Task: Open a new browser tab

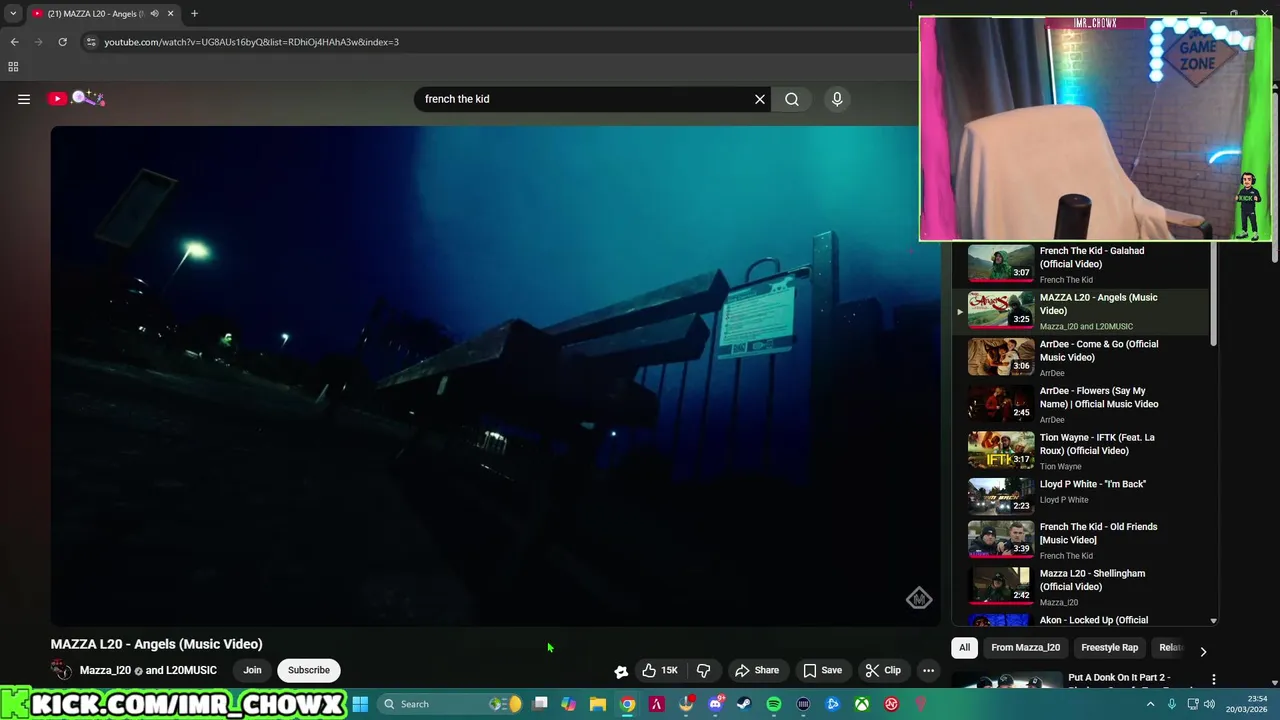Action: click(x=194, y=14)
